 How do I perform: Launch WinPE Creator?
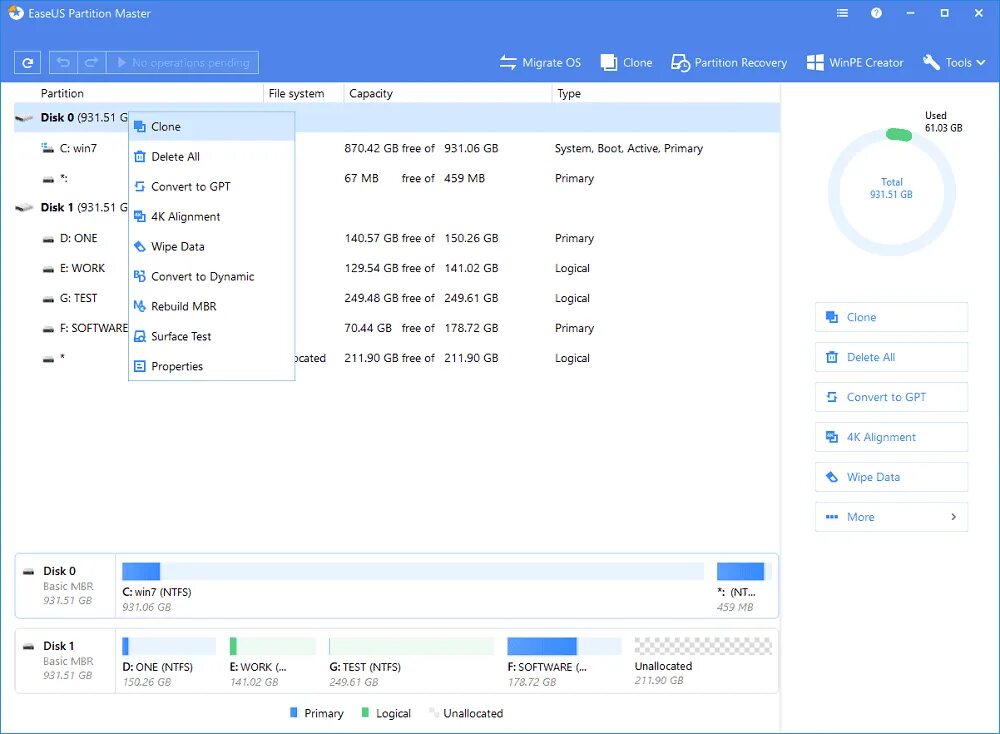click(x=855, y=62)
